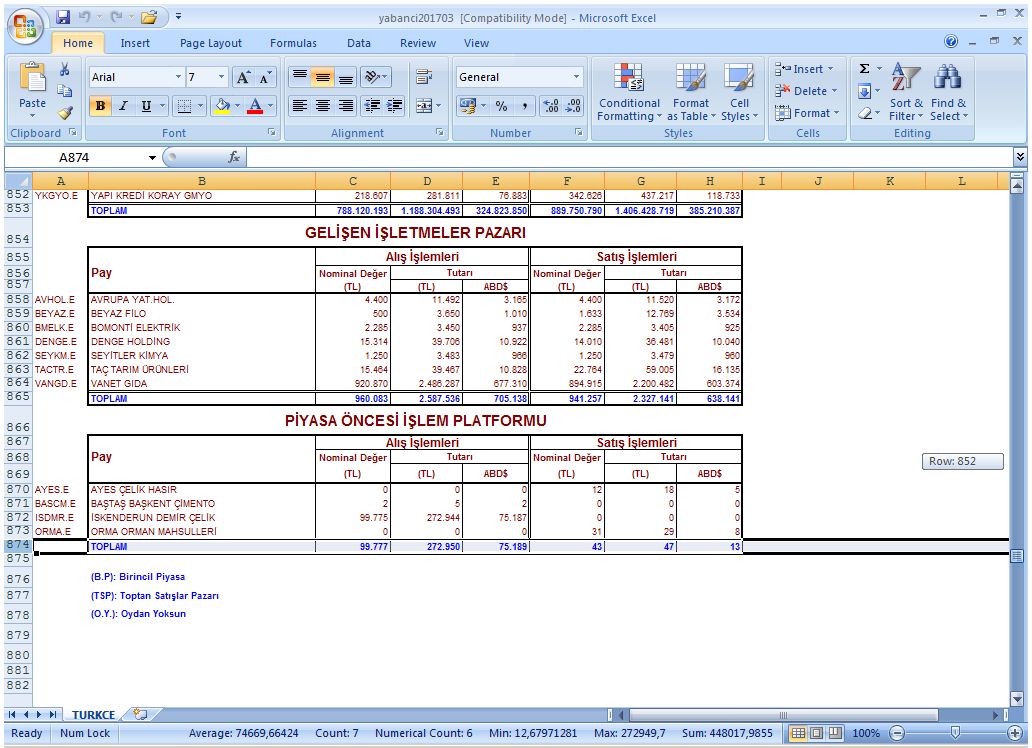Activate the Format Painter brush

coord(64,113)
